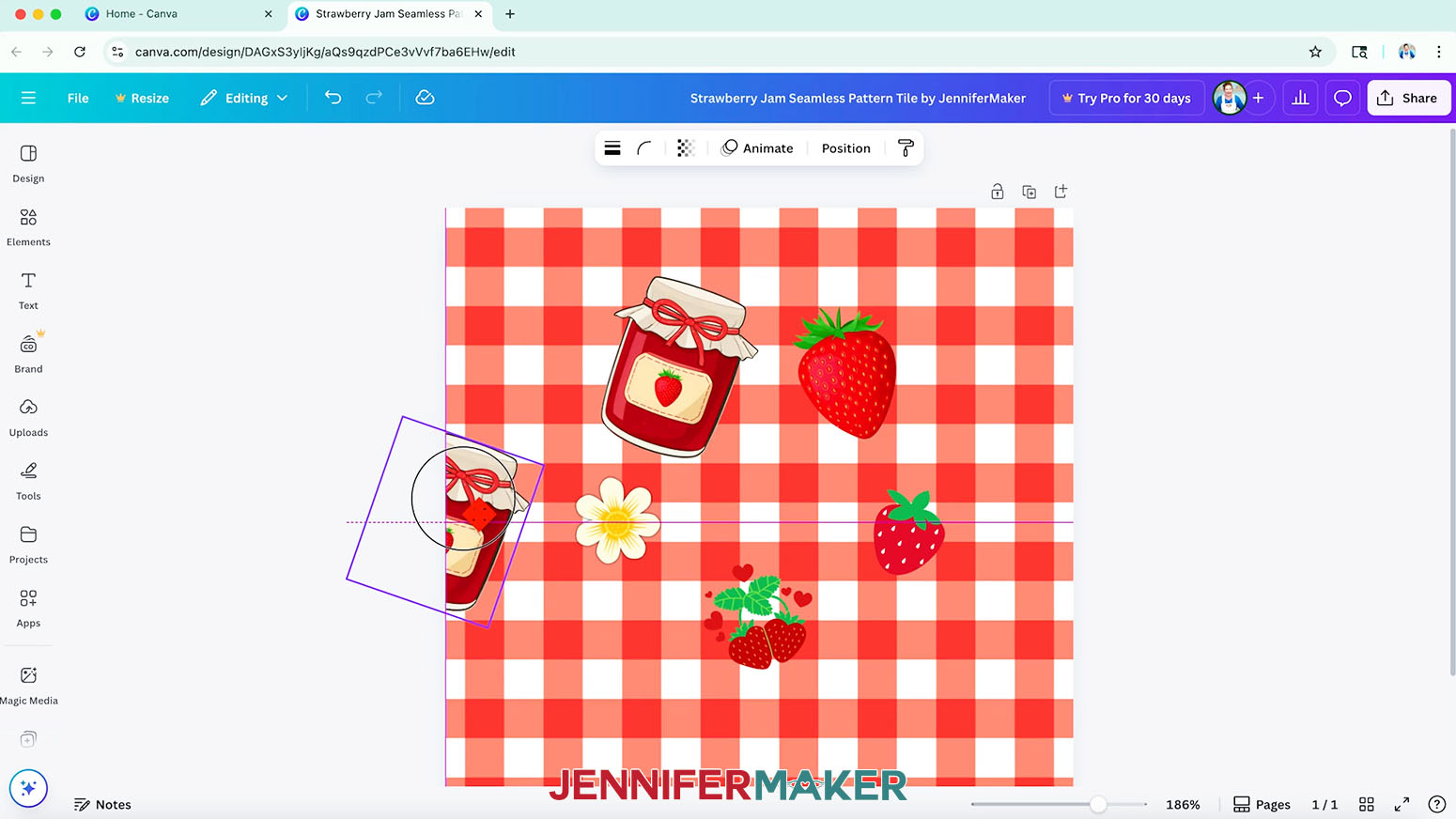Viewport: 1456px width, 819px height.
Task: Click the Animate button
Action: (757, 148)
